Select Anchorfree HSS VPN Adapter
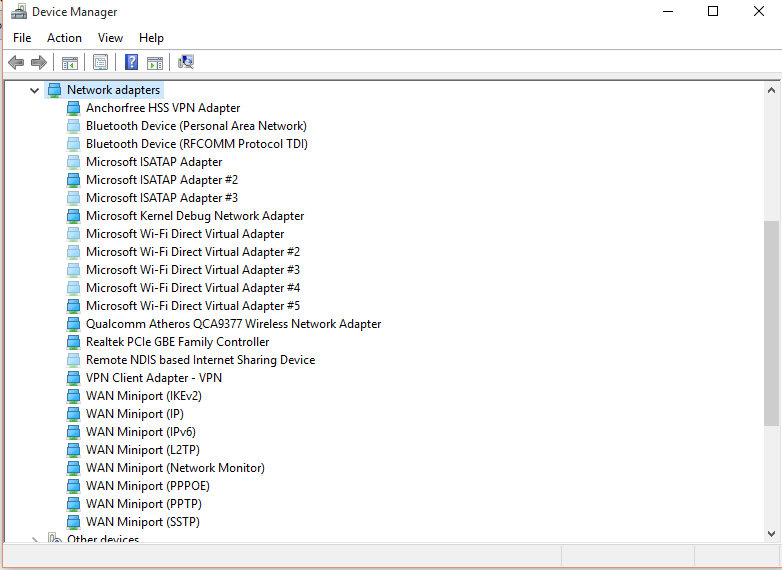 163,108
